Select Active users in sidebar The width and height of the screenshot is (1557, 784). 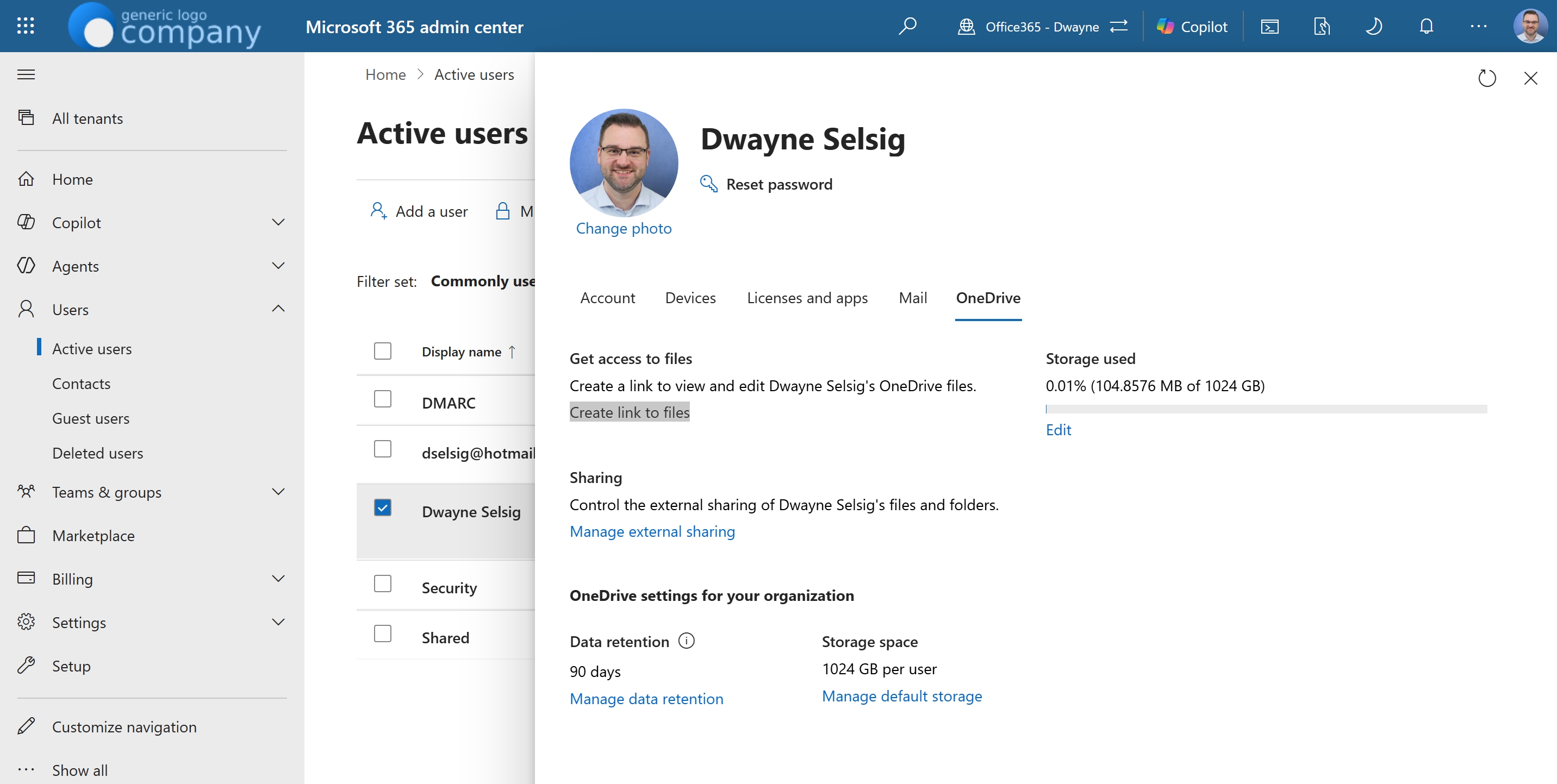[x=92, y=348]
